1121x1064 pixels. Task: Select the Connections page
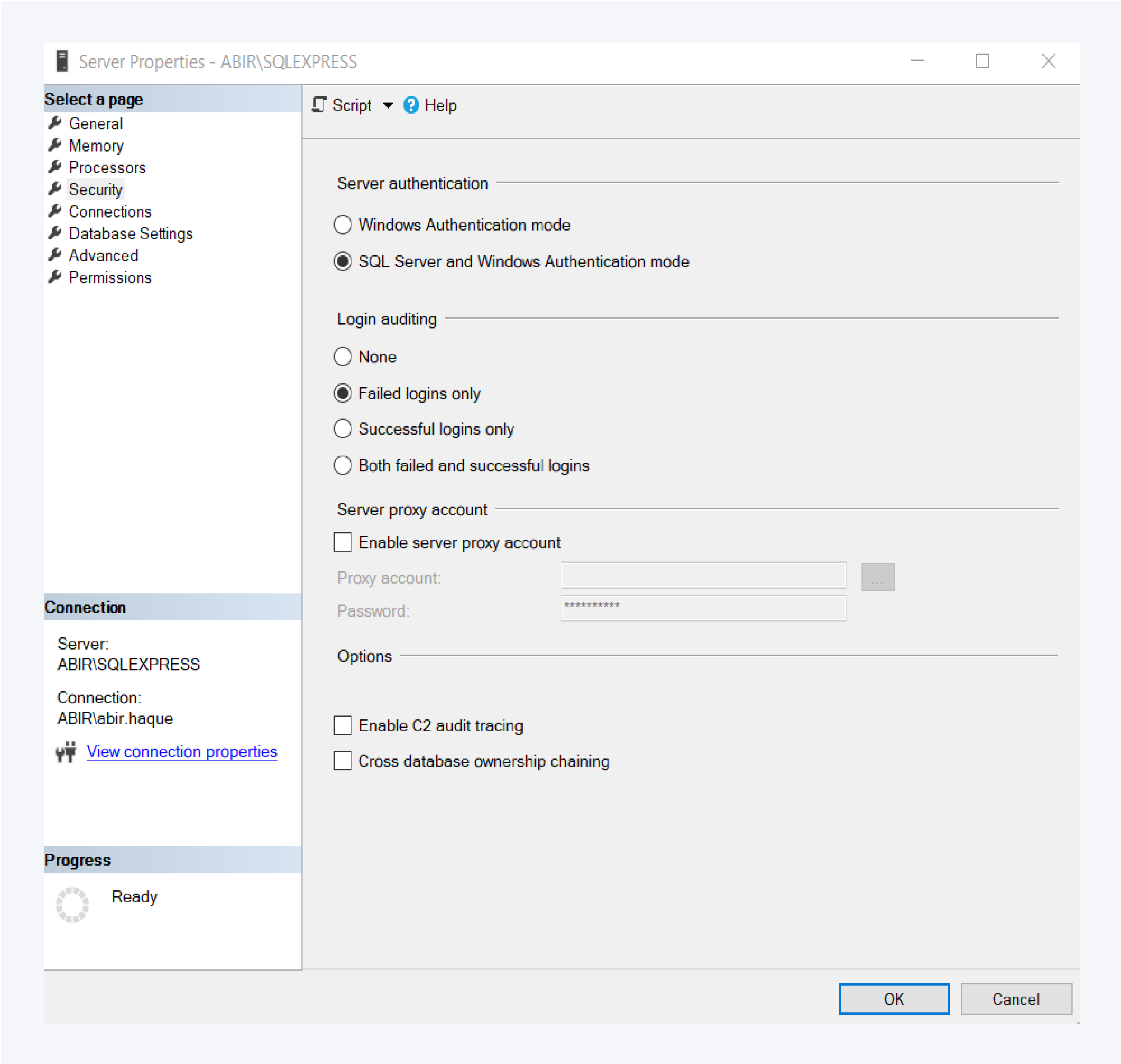(x=110, y=211)
